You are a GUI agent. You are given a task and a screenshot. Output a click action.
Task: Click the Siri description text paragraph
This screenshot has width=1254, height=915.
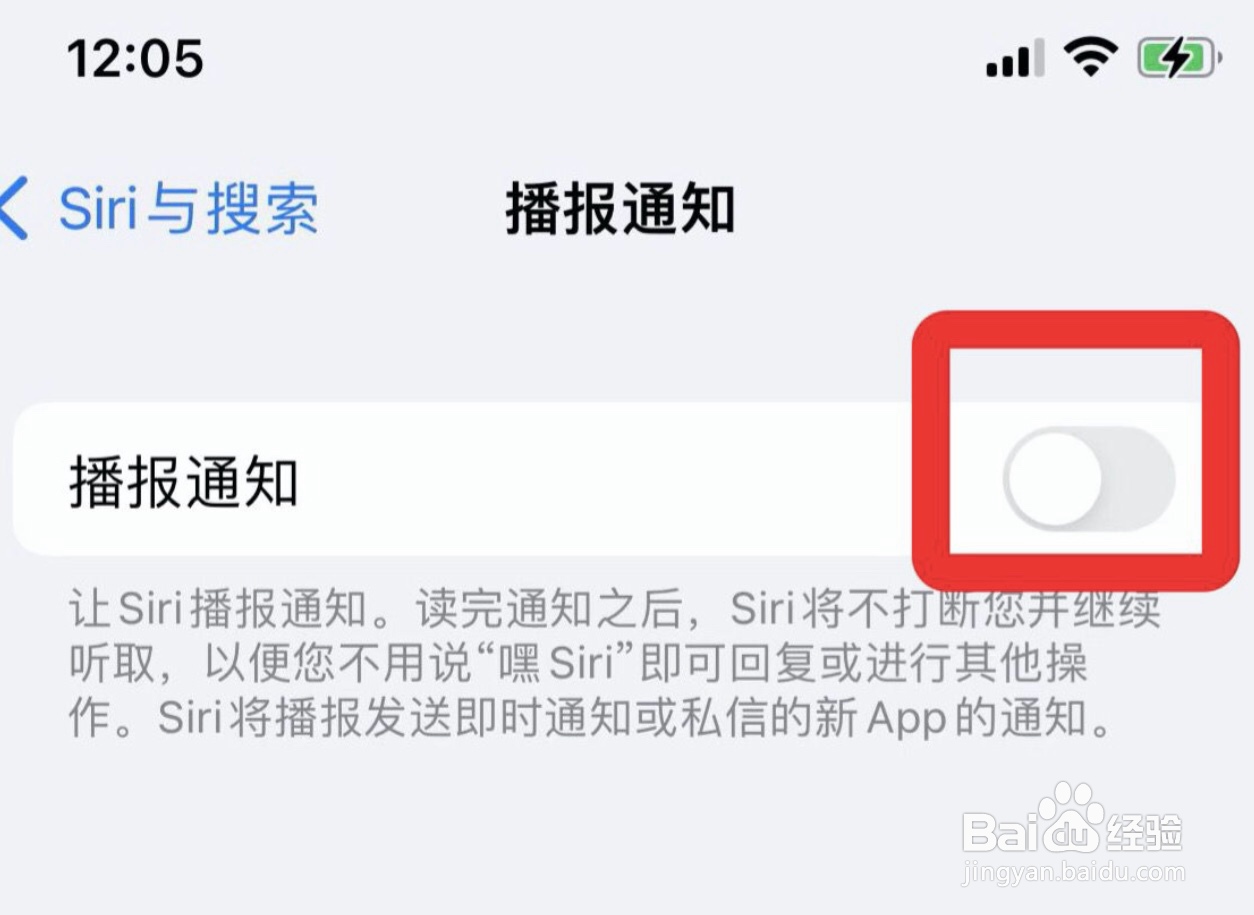point(615,663)
